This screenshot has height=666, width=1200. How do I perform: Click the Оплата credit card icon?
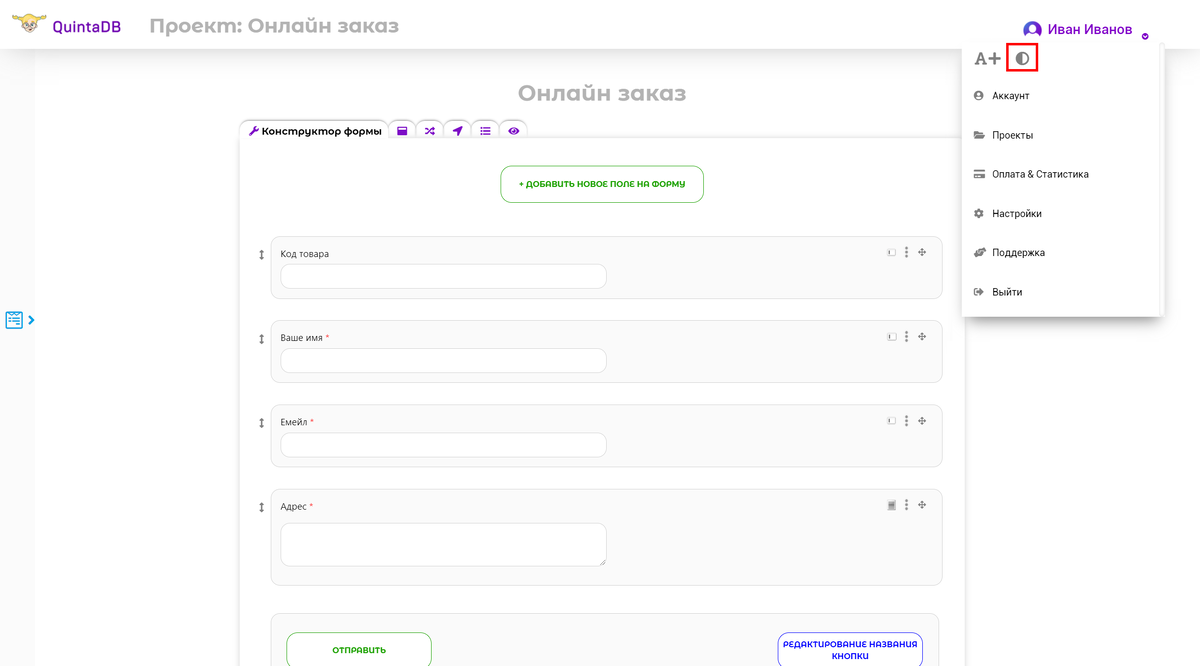point(979,174)
